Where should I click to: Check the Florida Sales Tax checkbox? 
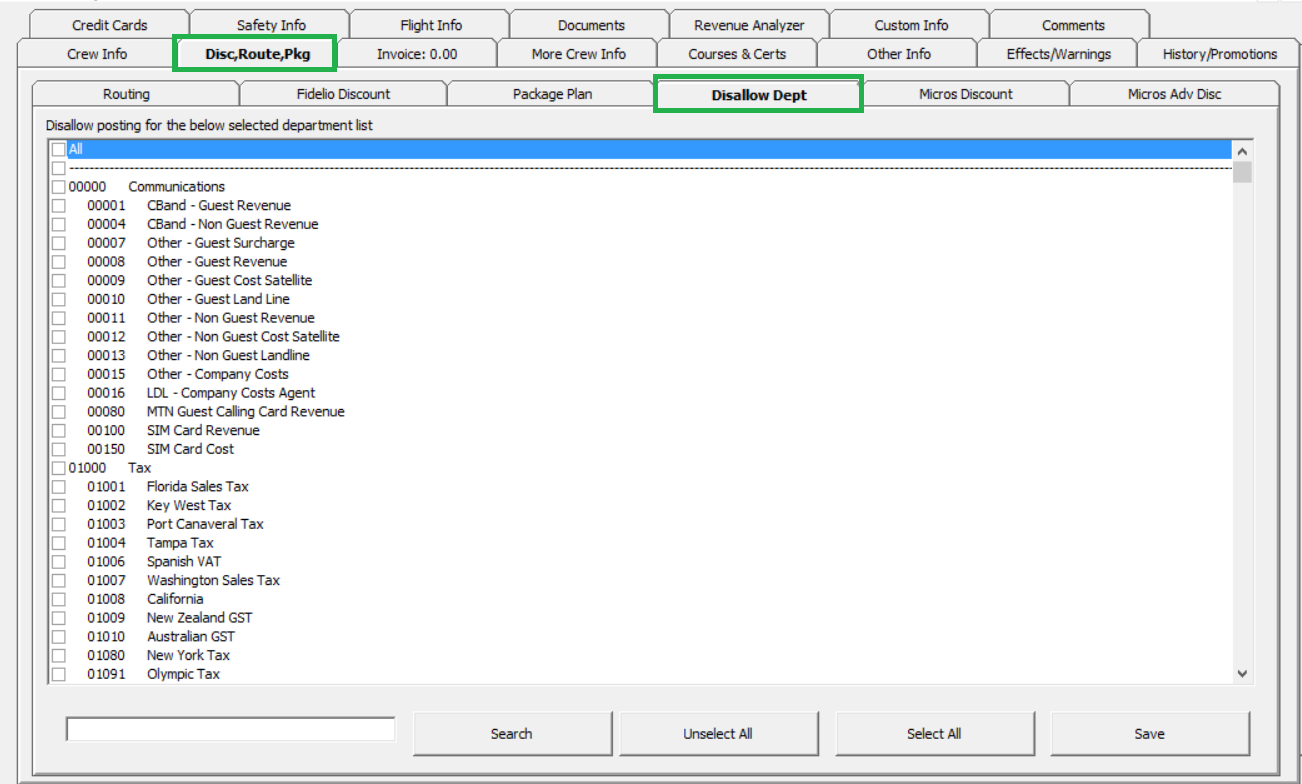(x=58, y=486)
